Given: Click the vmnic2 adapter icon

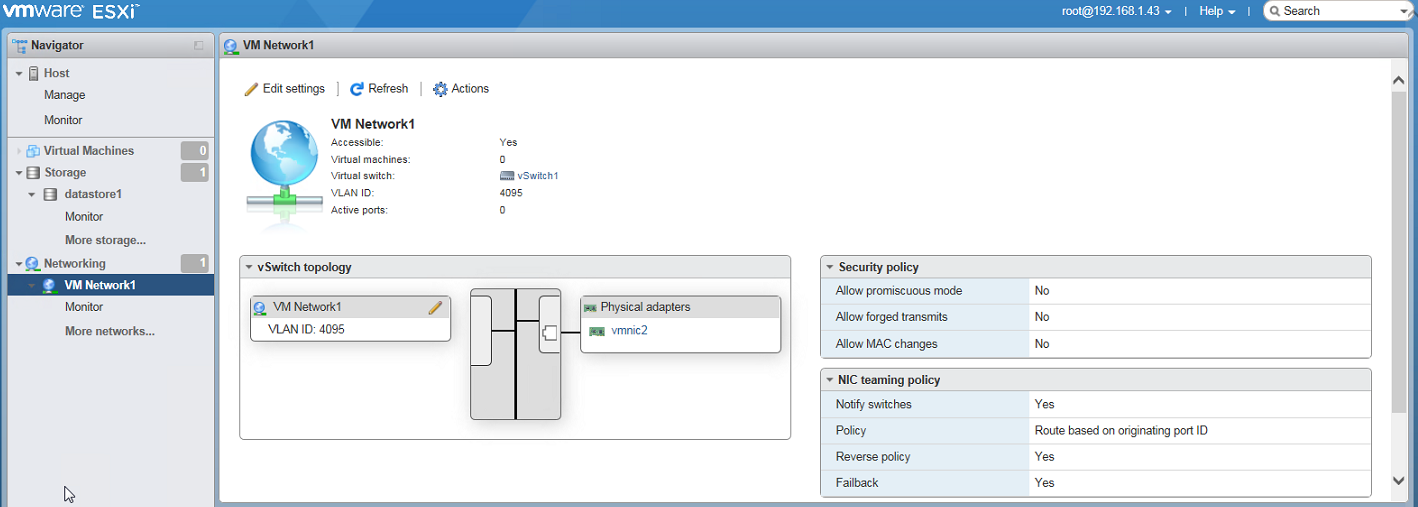Looking at the screenshot, I should 597,331.
